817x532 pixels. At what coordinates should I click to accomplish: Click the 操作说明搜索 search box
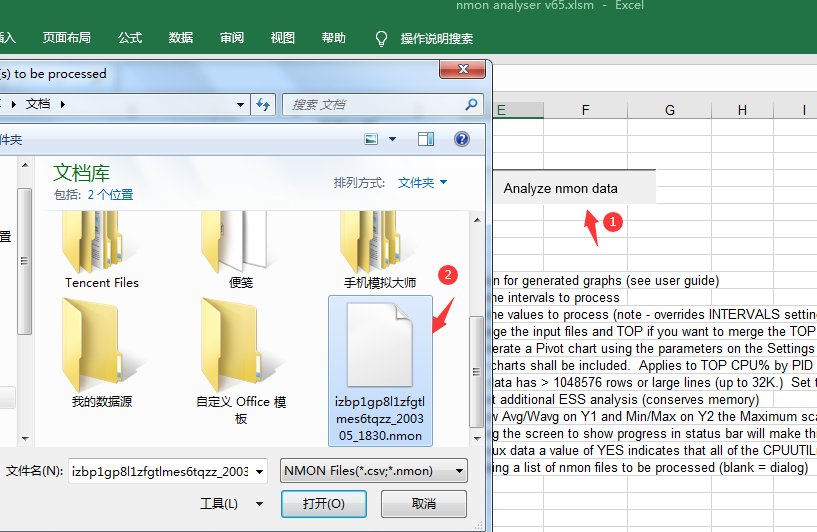pyautogui.click(x=437, y=39)
